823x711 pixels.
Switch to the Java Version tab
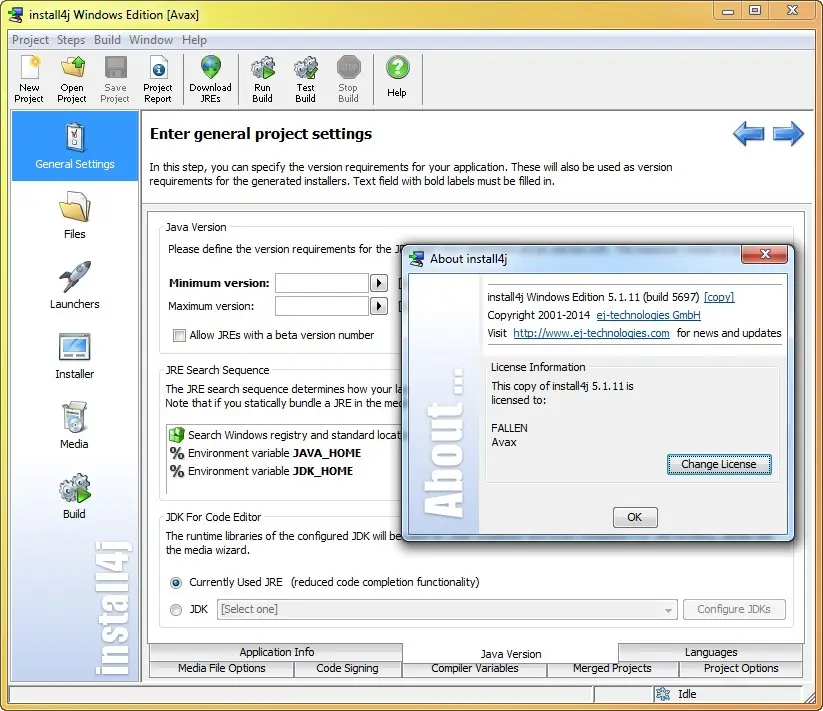pos(511,654)
